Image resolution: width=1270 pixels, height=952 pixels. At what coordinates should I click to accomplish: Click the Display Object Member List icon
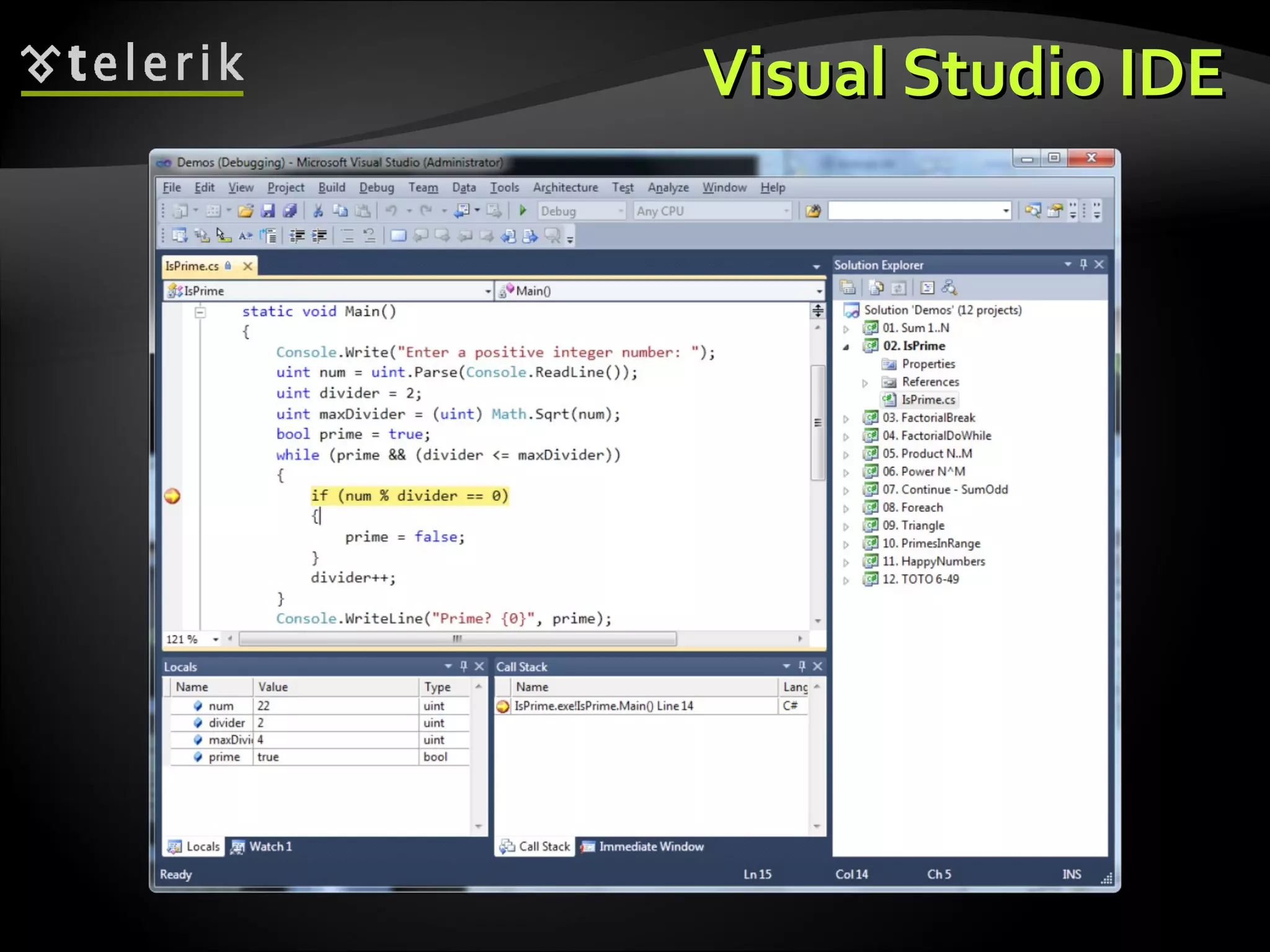180,236
